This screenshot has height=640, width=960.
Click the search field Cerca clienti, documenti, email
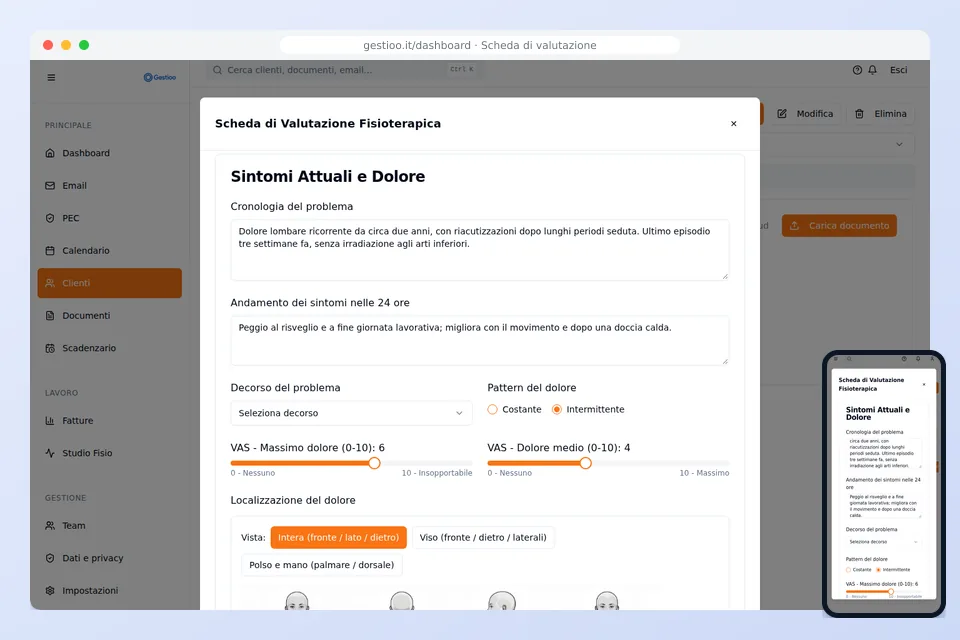(x=343, y=70)
